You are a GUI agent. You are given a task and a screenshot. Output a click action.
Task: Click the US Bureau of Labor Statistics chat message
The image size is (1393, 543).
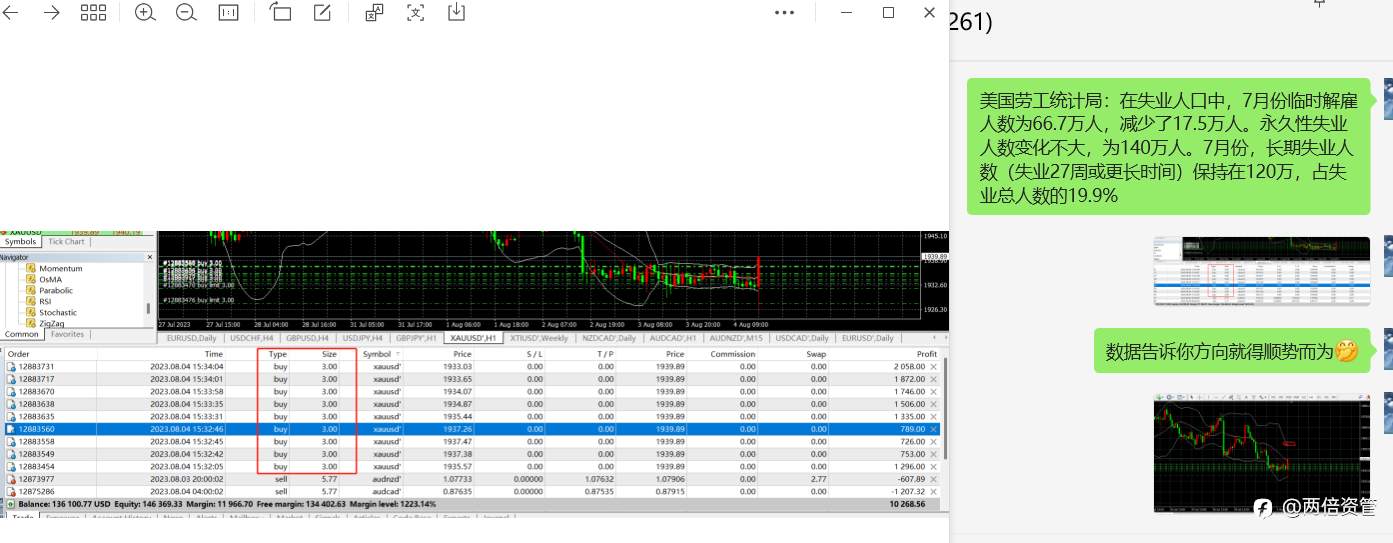pyautogui.click(x=1166, y=148)
